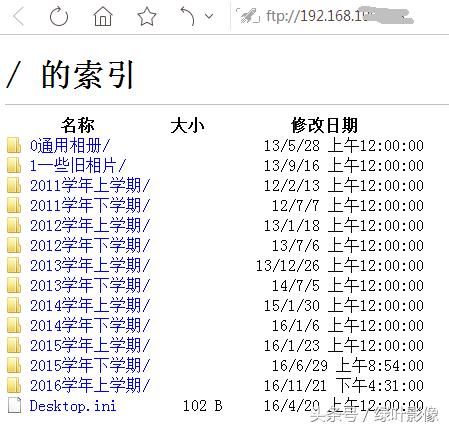
Task: Go to the home page icon
Action: pyautogui.click(x=103, y=16)
